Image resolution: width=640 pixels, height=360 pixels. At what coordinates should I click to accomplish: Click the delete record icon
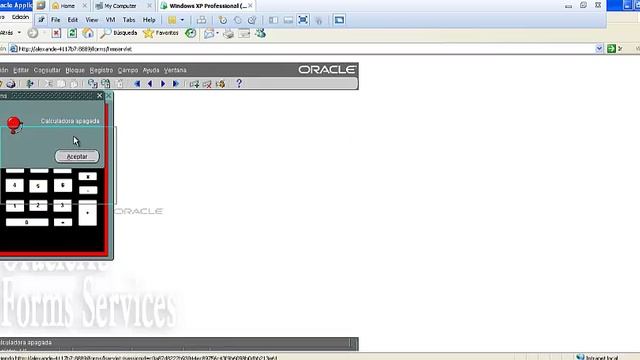pyautogui.click(x=207, y=84)
